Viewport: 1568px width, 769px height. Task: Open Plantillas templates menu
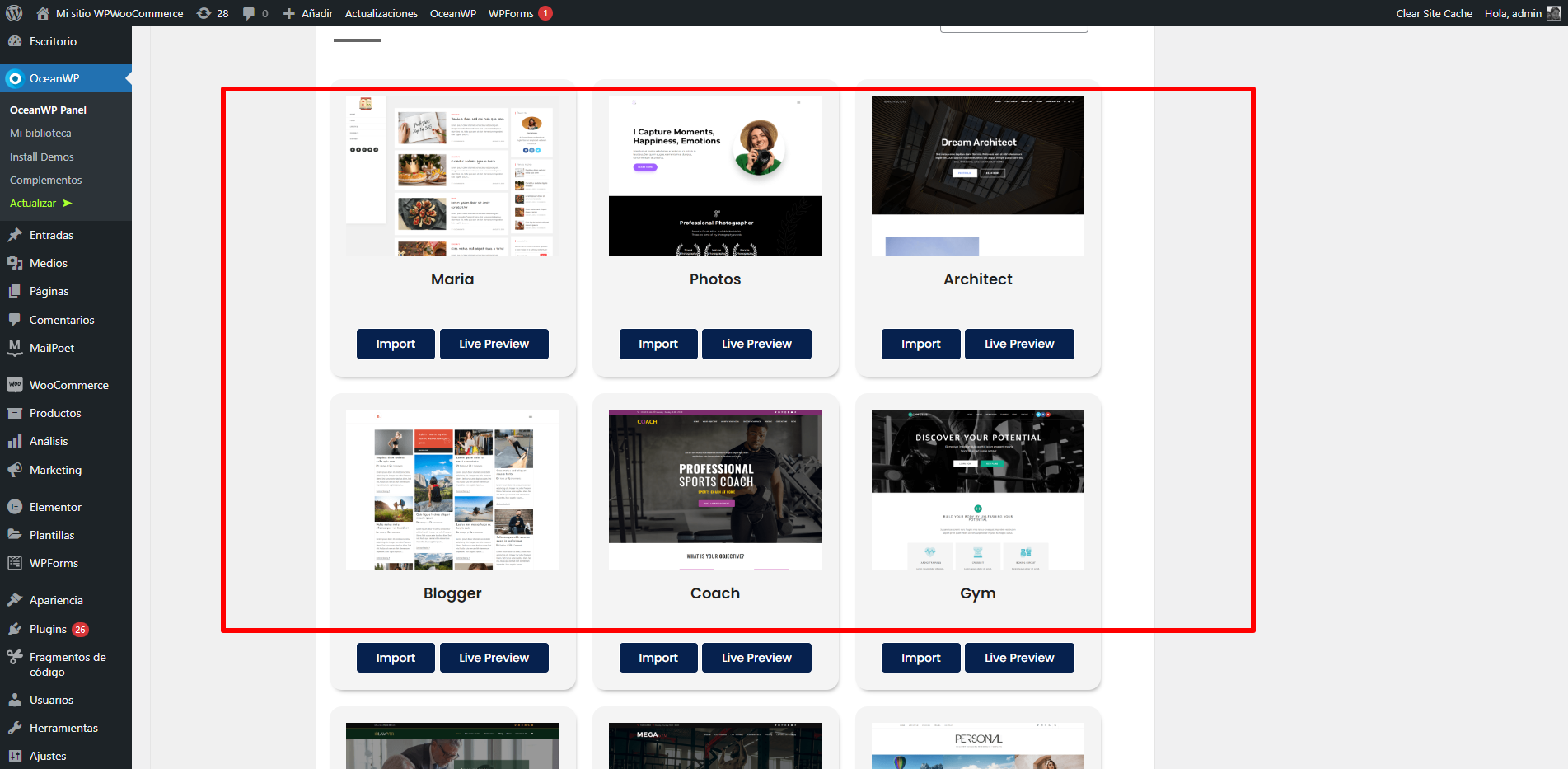click(66, 535)
